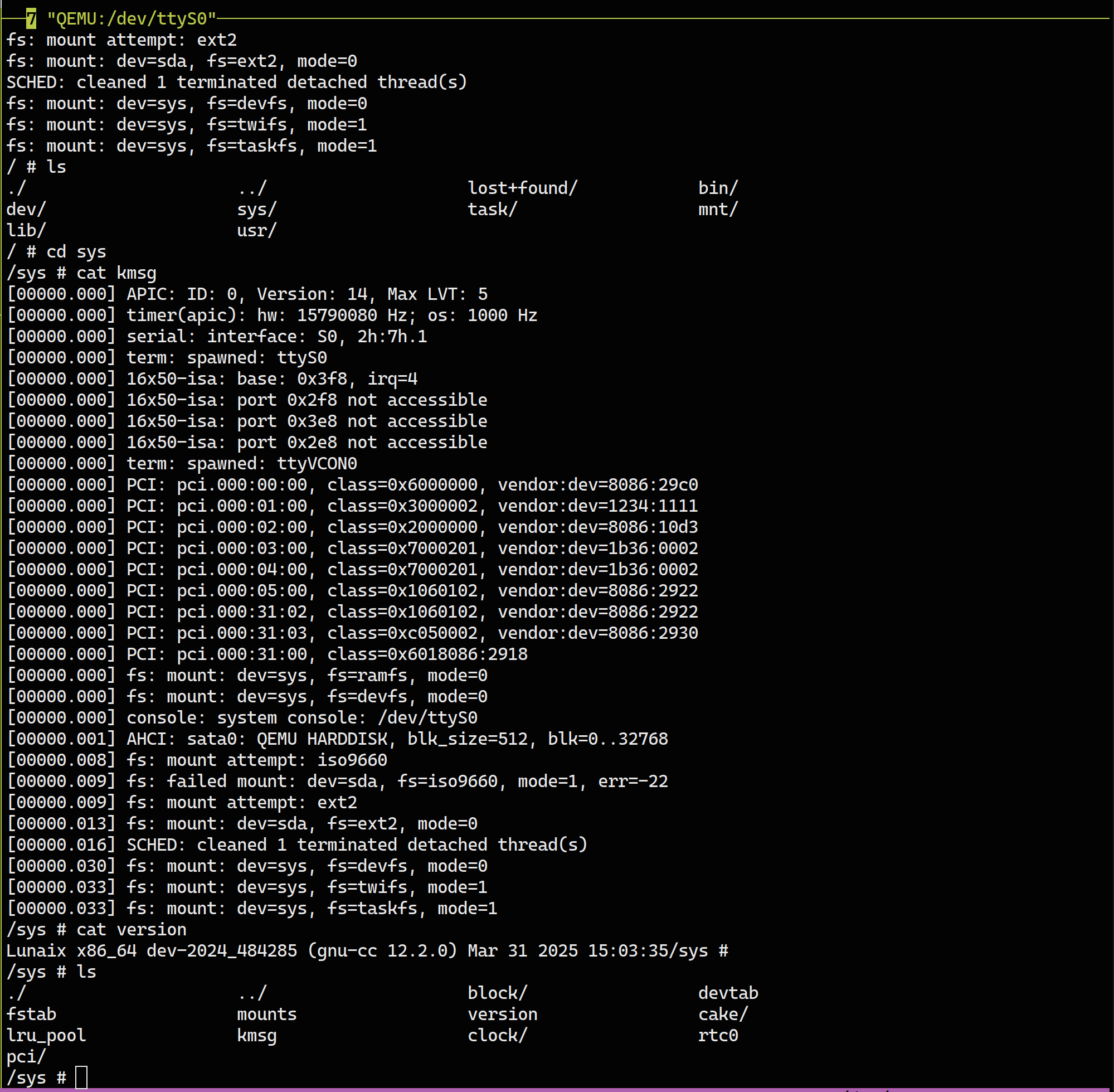The image size is (1114, 1092).
Task: Click the lost+found/ directory entry
Action: (522, 188)
